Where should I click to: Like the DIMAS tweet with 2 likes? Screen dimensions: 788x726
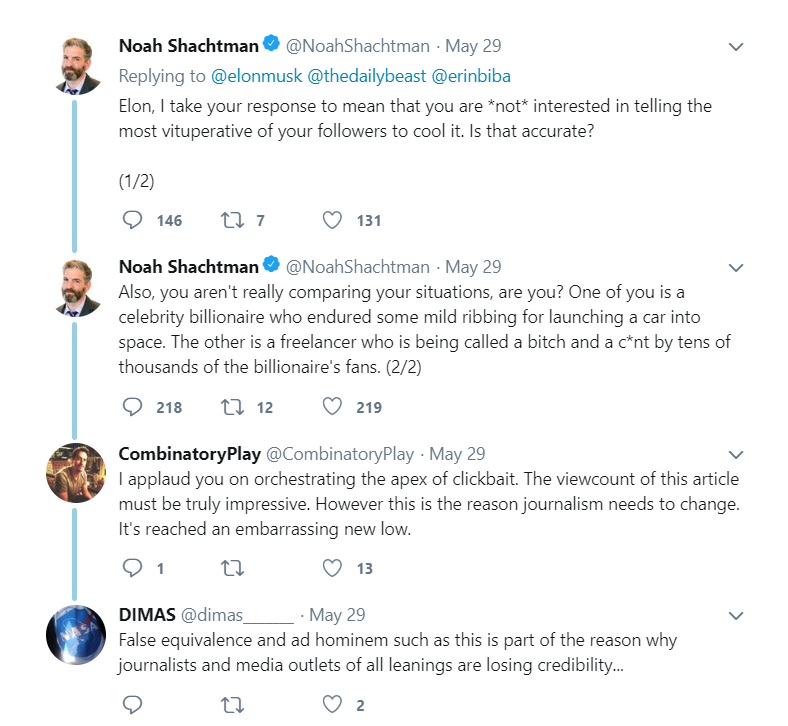333,705
